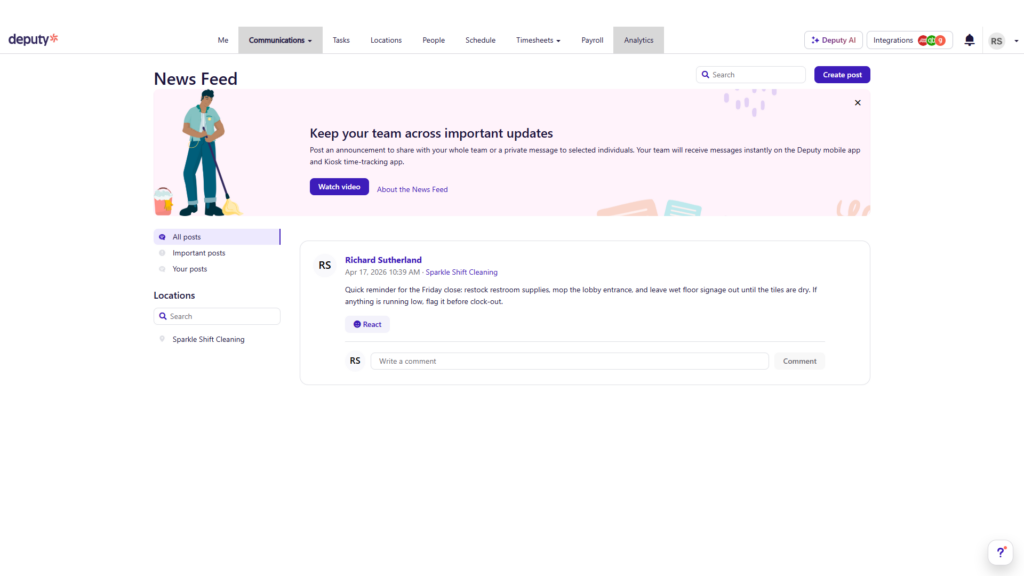Click the News Feed page heading
Viewport: 1024px width, 576px height.
[195, 78]
